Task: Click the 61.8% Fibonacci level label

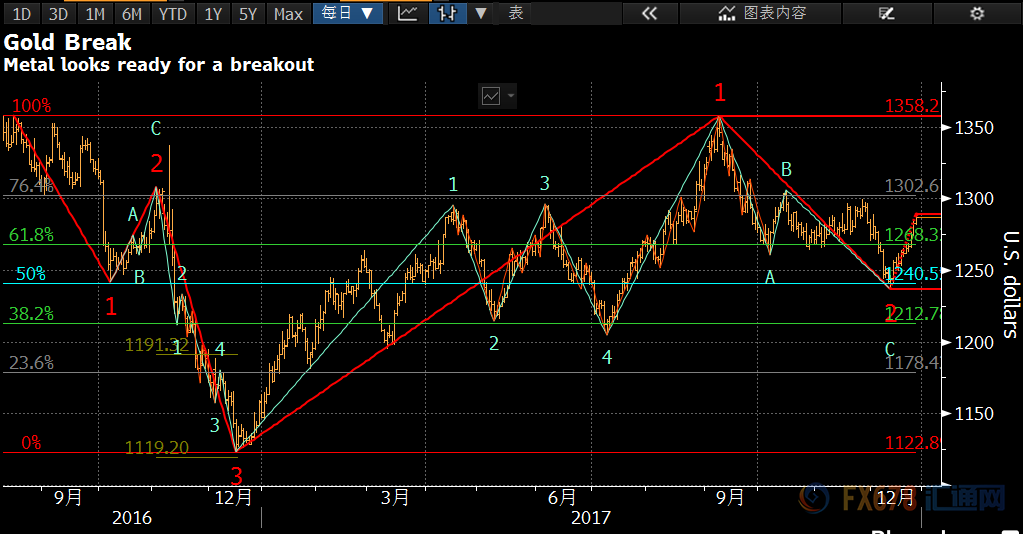Action: (30, 235)
